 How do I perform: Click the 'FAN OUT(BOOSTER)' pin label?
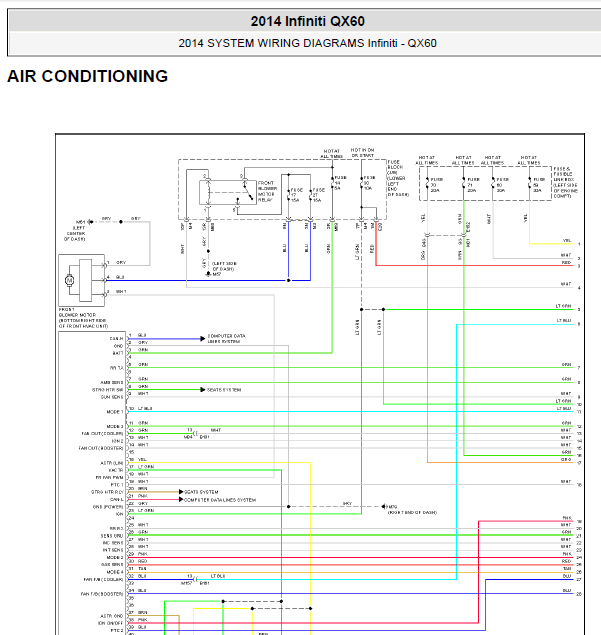click(101, 448)
